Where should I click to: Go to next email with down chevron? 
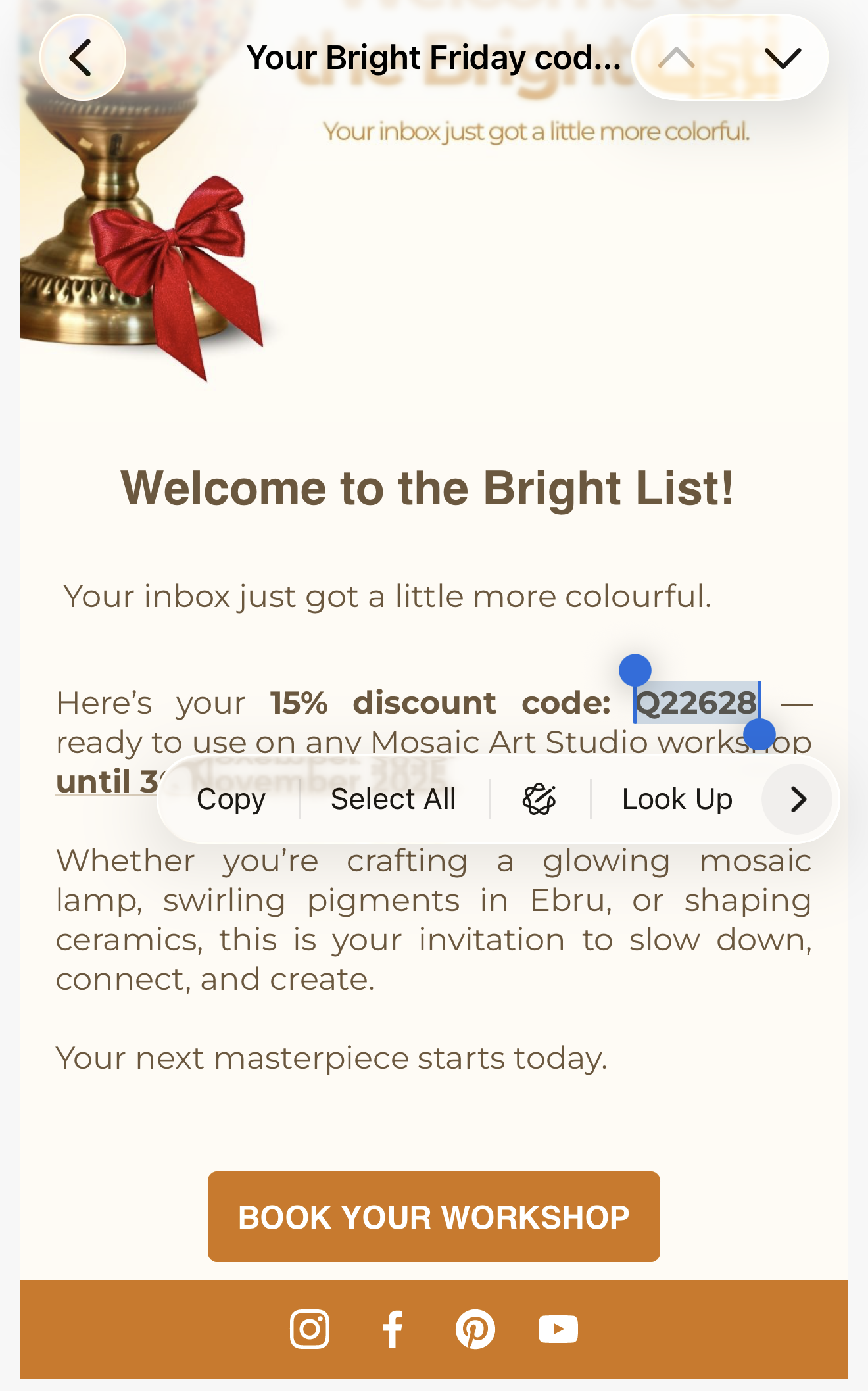pyautogui.click(x=783, y=58)
